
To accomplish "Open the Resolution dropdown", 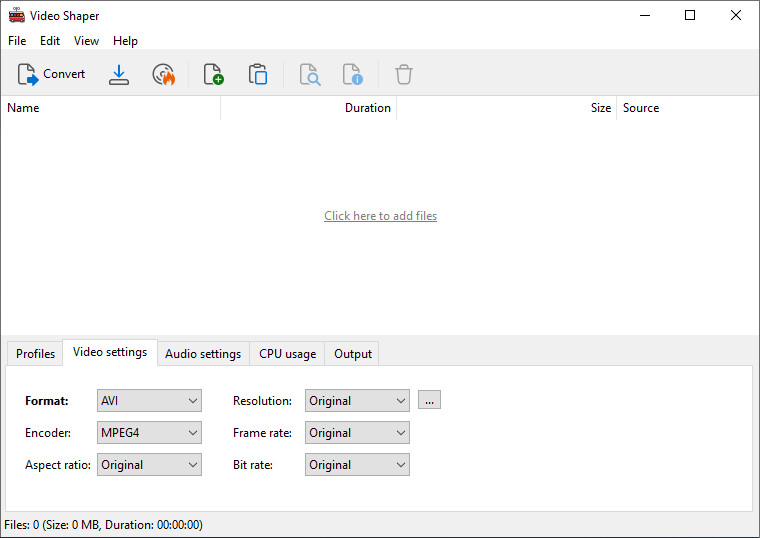I will [x=357, y=401].
